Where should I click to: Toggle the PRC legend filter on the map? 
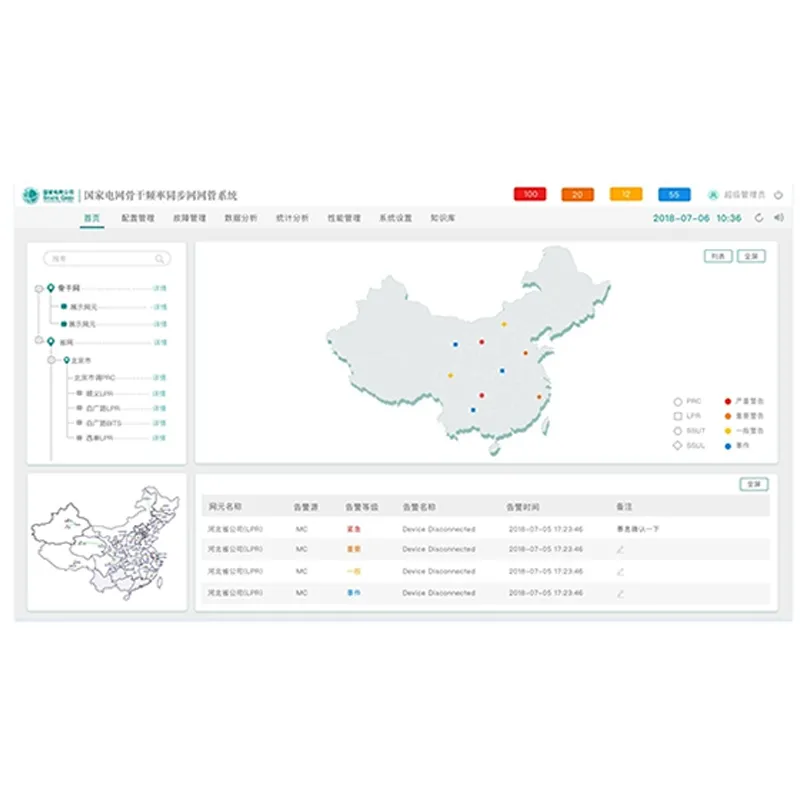[678, 402]
